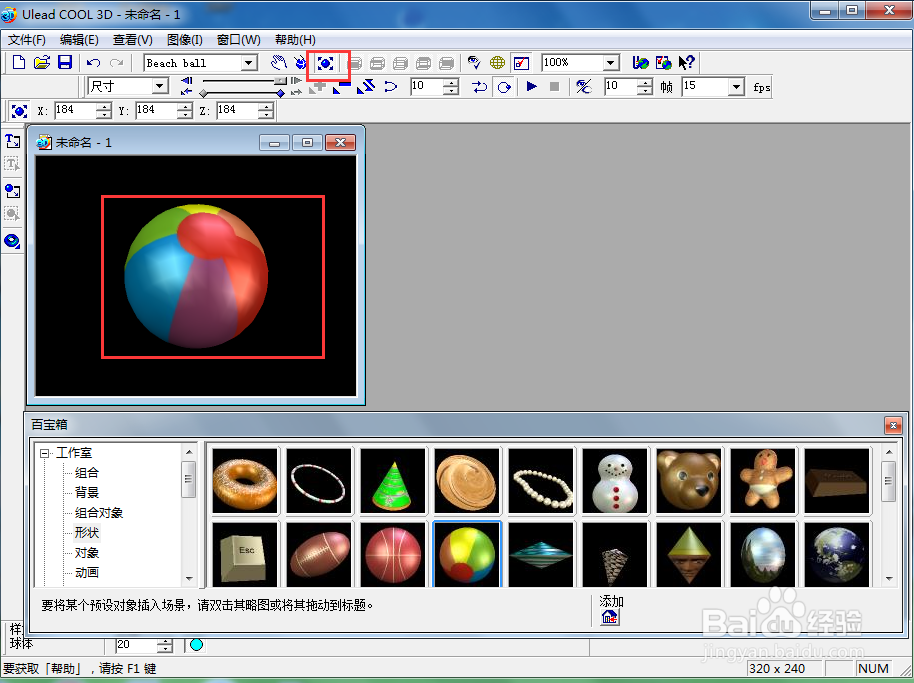
Task: Select the basketball thumbnail
Action: pyautogui.click(x=393, y=554)
